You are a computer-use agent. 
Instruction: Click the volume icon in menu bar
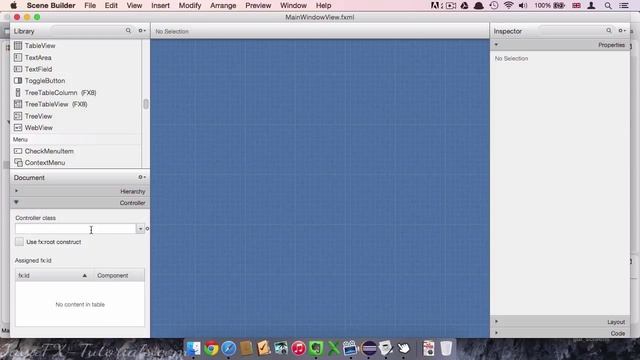(x=523, y=6)
